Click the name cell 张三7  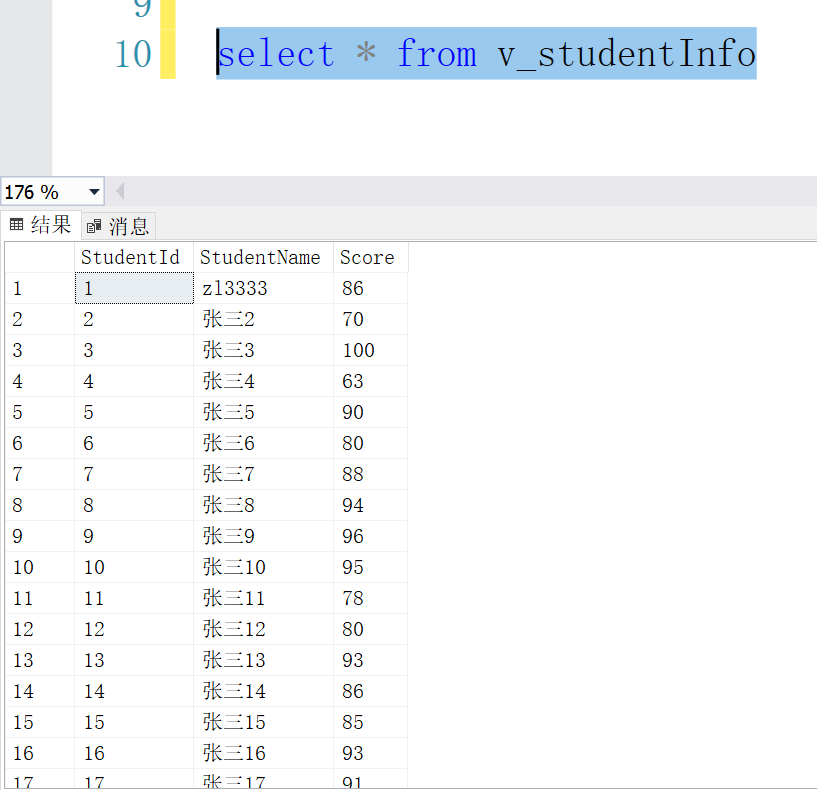pyautogui.click(x=263, y=474)
